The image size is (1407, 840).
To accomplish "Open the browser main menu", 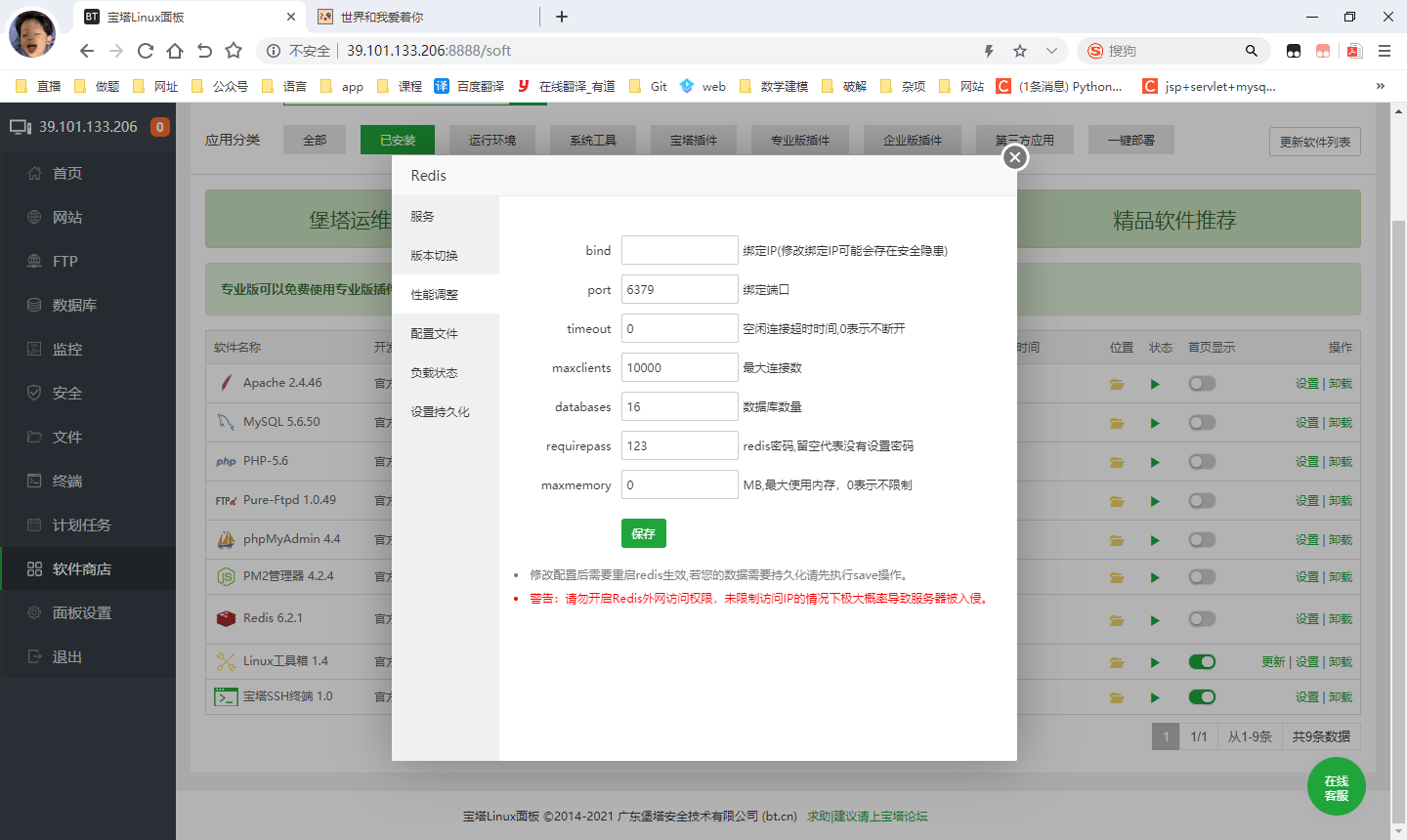I will [1385, 51].
